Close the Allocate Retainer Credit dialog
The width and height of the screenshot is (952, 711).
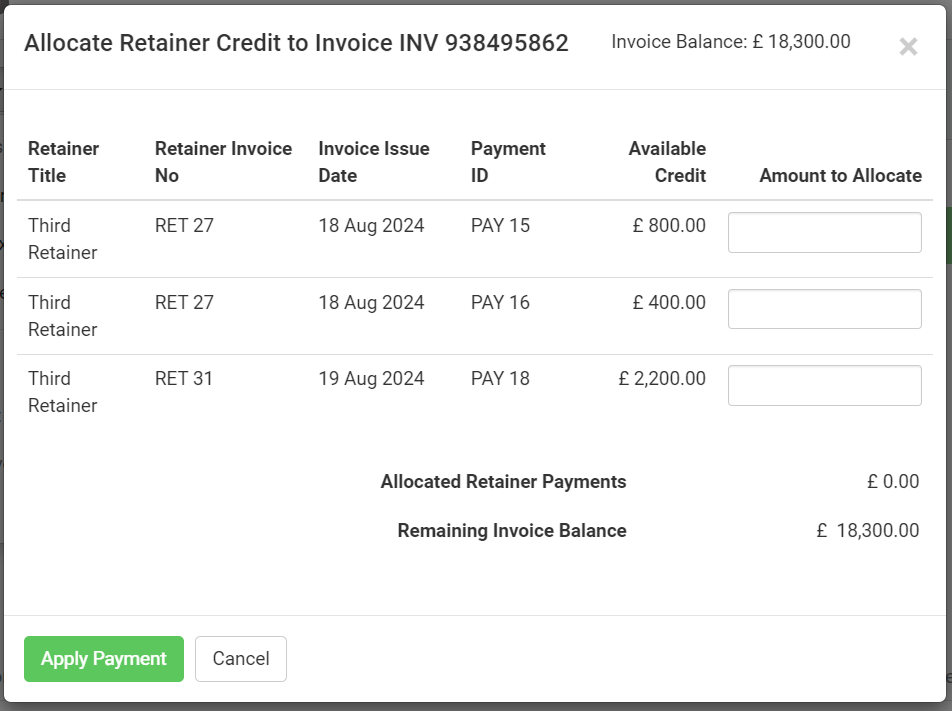908,46
